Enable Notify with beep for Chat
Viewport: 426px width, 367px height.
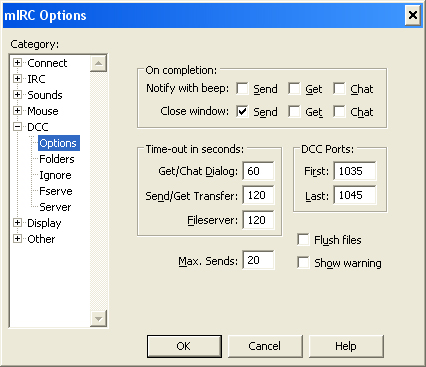(339, 89)
